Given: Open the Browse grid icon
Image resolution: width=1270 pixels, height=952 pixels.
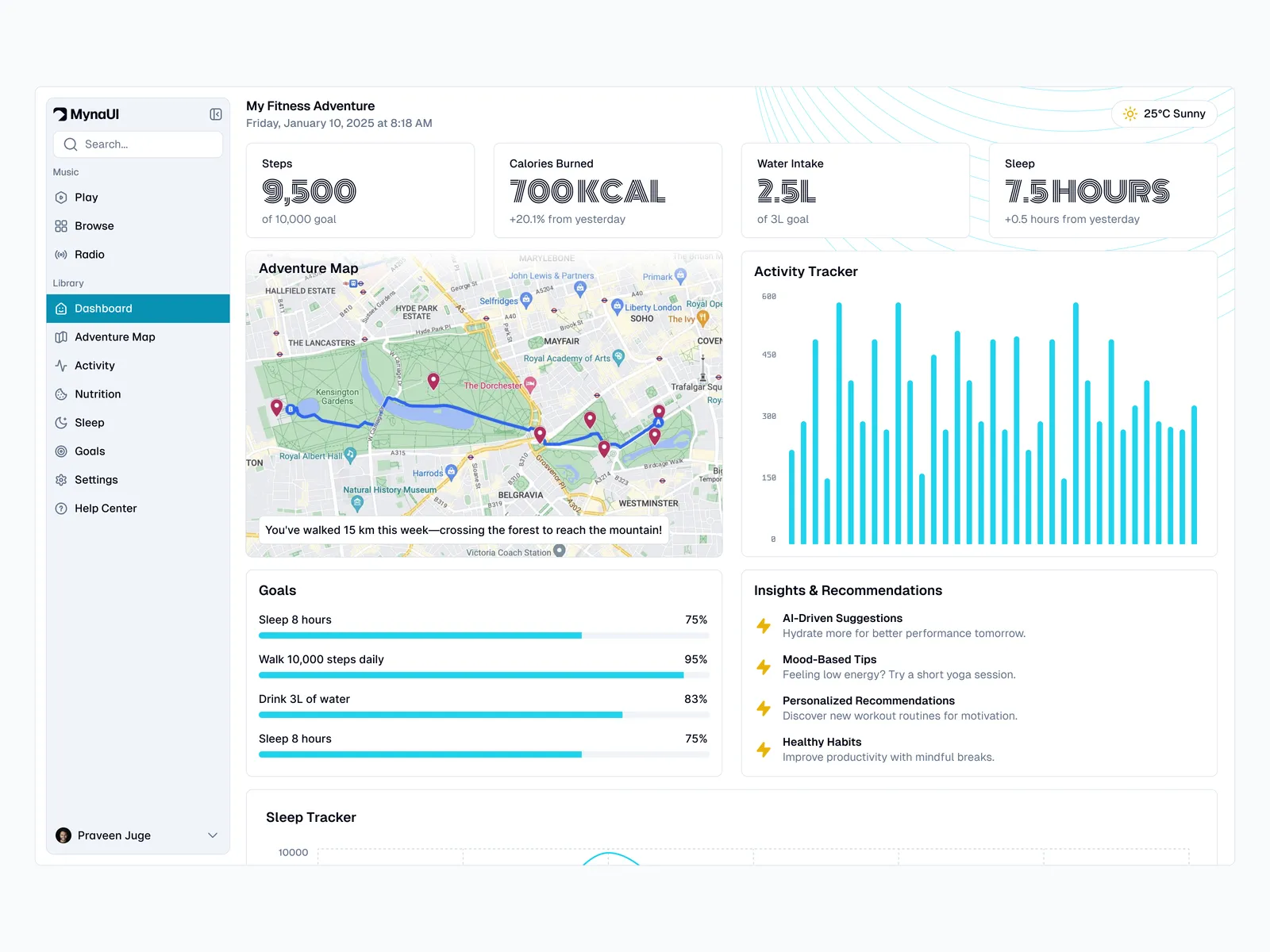Looking at the screenshot, I should (x=61, y=226).
